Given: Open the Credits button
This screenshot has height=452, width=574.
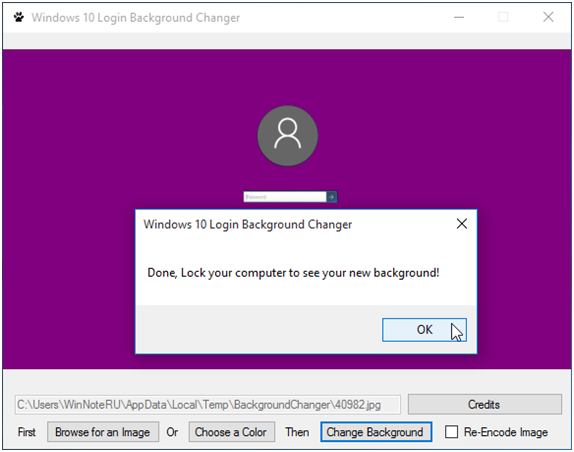Looking at the screenshot, I should point(485,404).
